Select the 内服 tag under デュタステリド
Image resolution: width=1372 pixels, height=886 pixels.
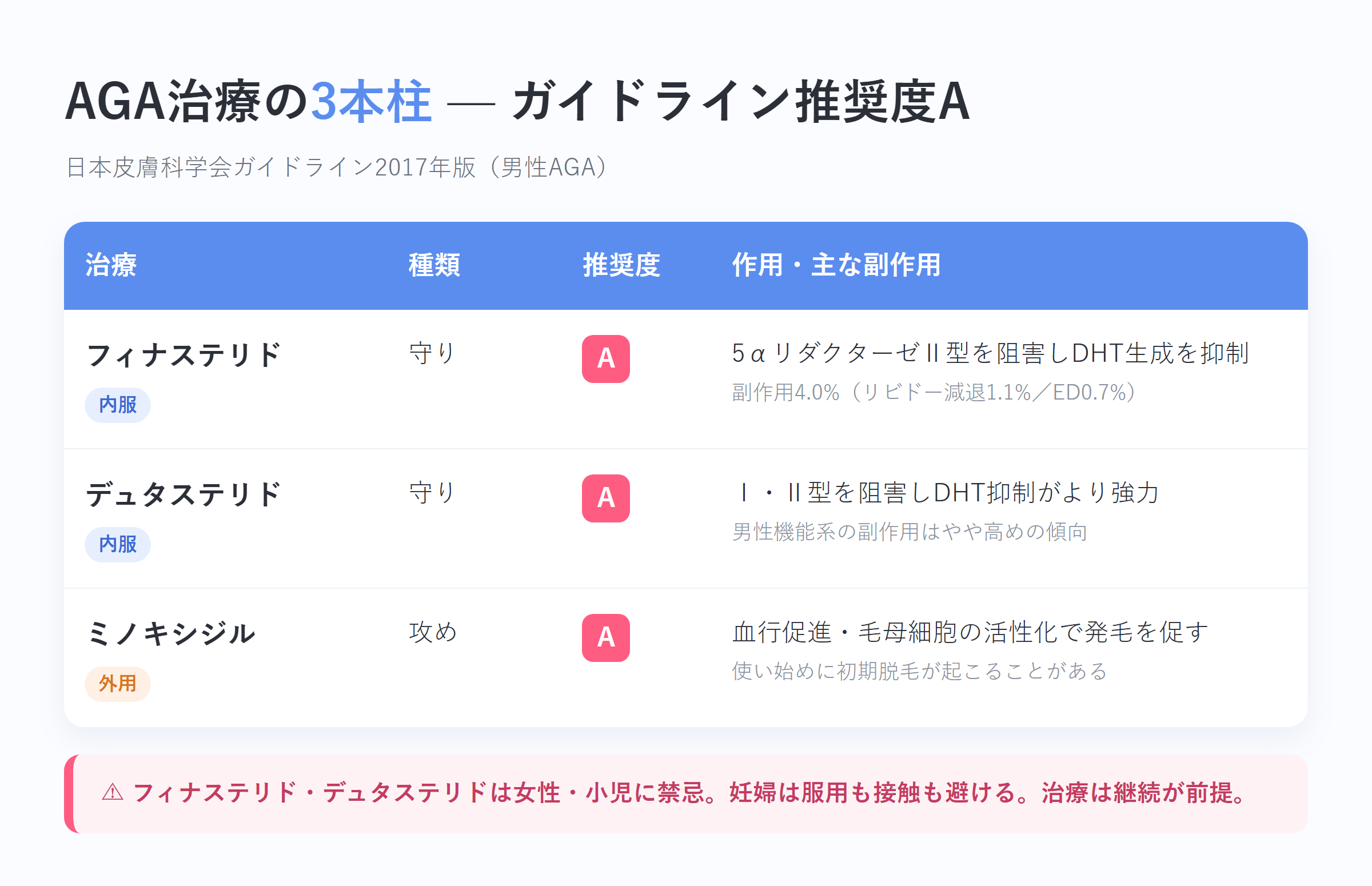(x=118, y=544)
